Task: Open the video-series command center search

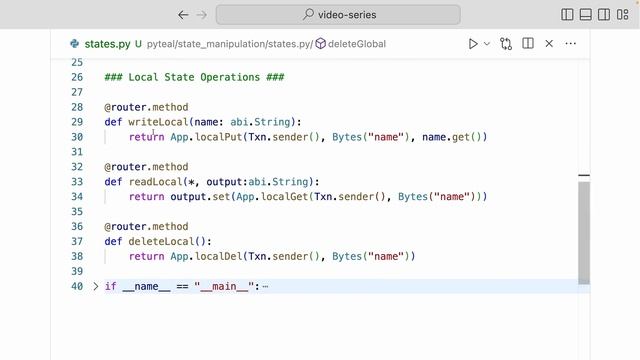Action: click(338, 15)
